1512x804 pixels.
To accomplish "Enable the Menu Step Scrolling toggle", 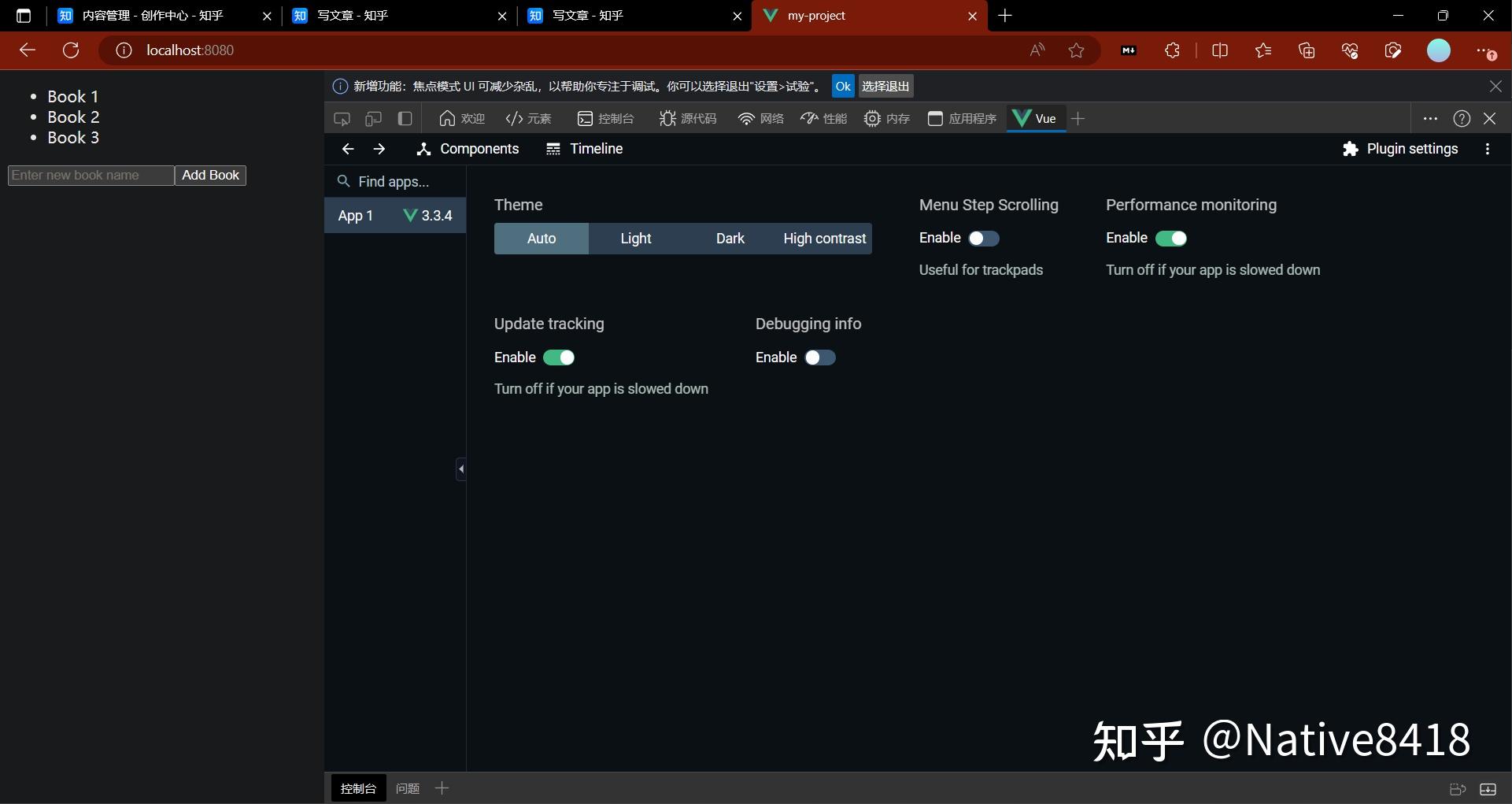I will (982, 238).
